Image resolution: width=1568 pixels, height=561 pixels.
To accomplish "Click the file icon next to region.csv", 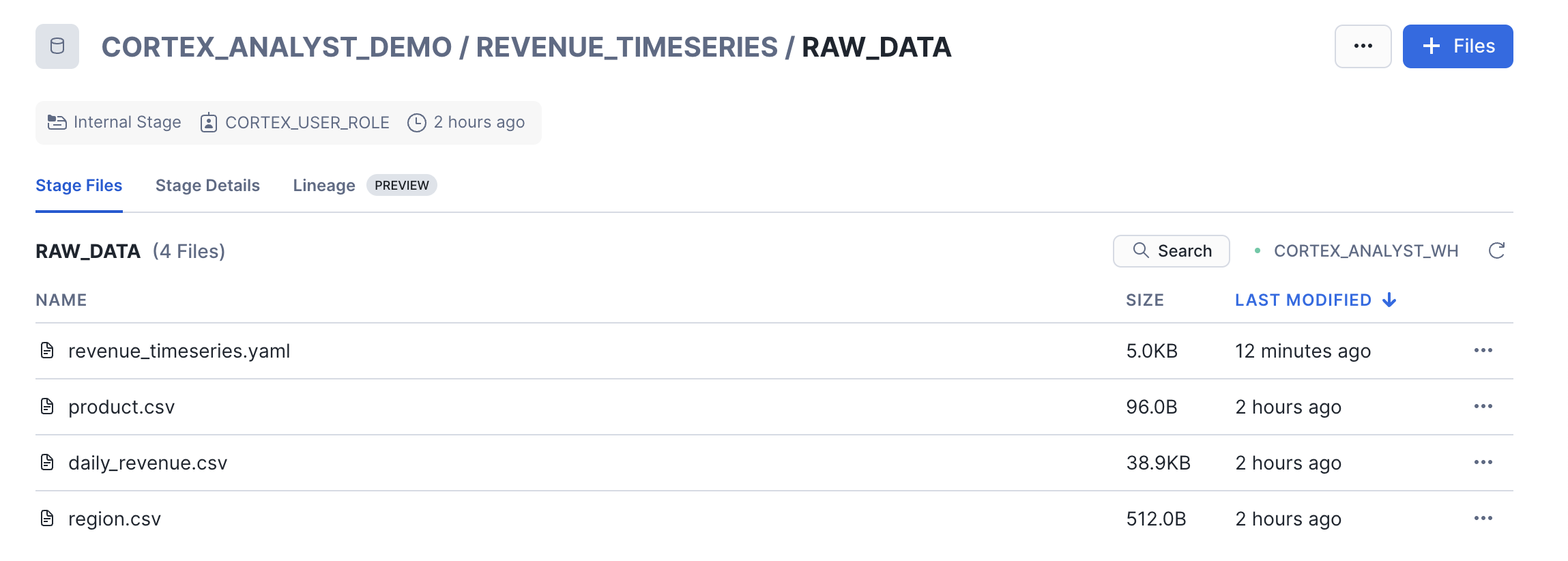I will (47, 519).
